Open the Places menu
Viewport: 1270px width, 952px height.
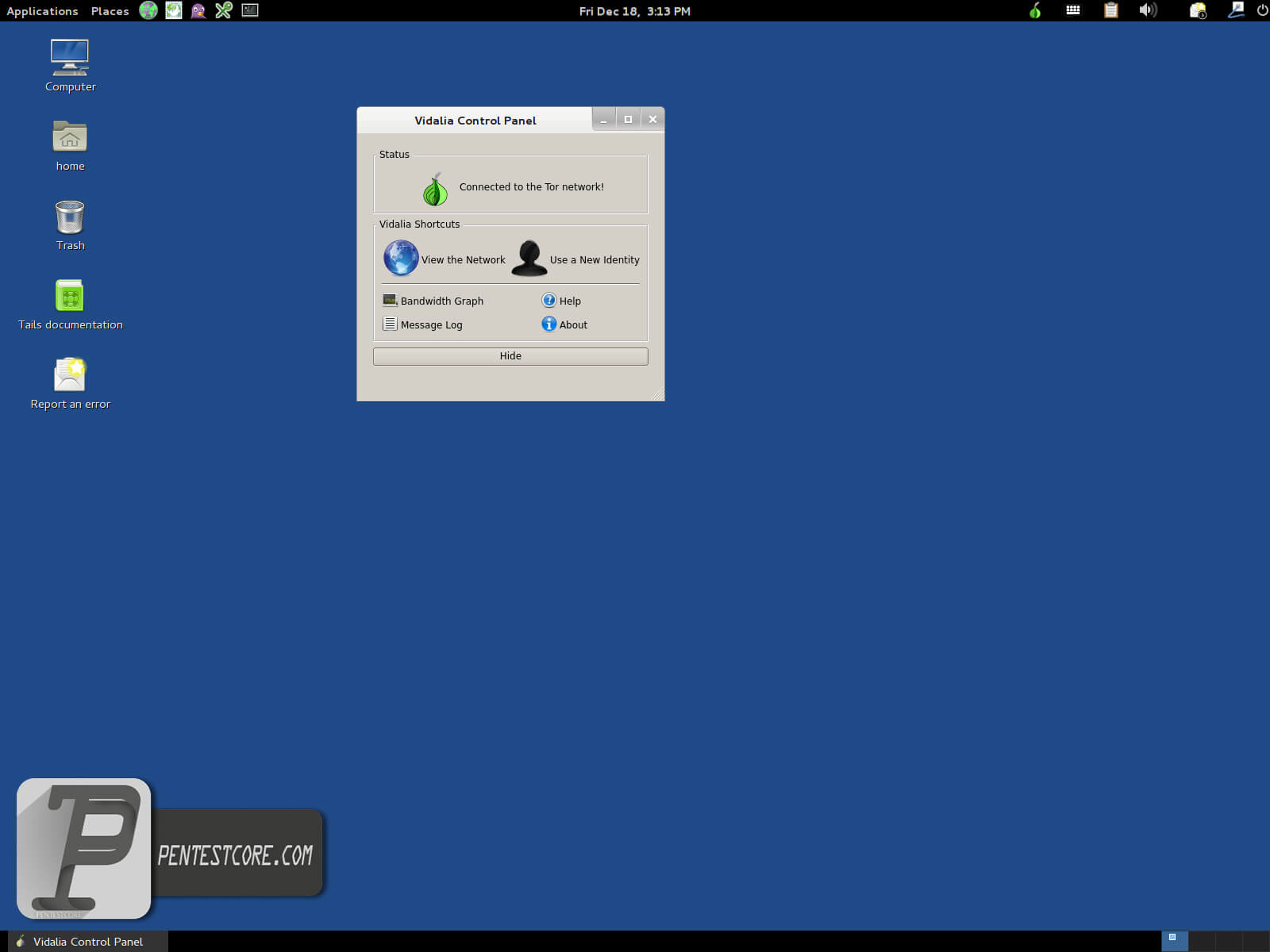click(x=110, y=11)
